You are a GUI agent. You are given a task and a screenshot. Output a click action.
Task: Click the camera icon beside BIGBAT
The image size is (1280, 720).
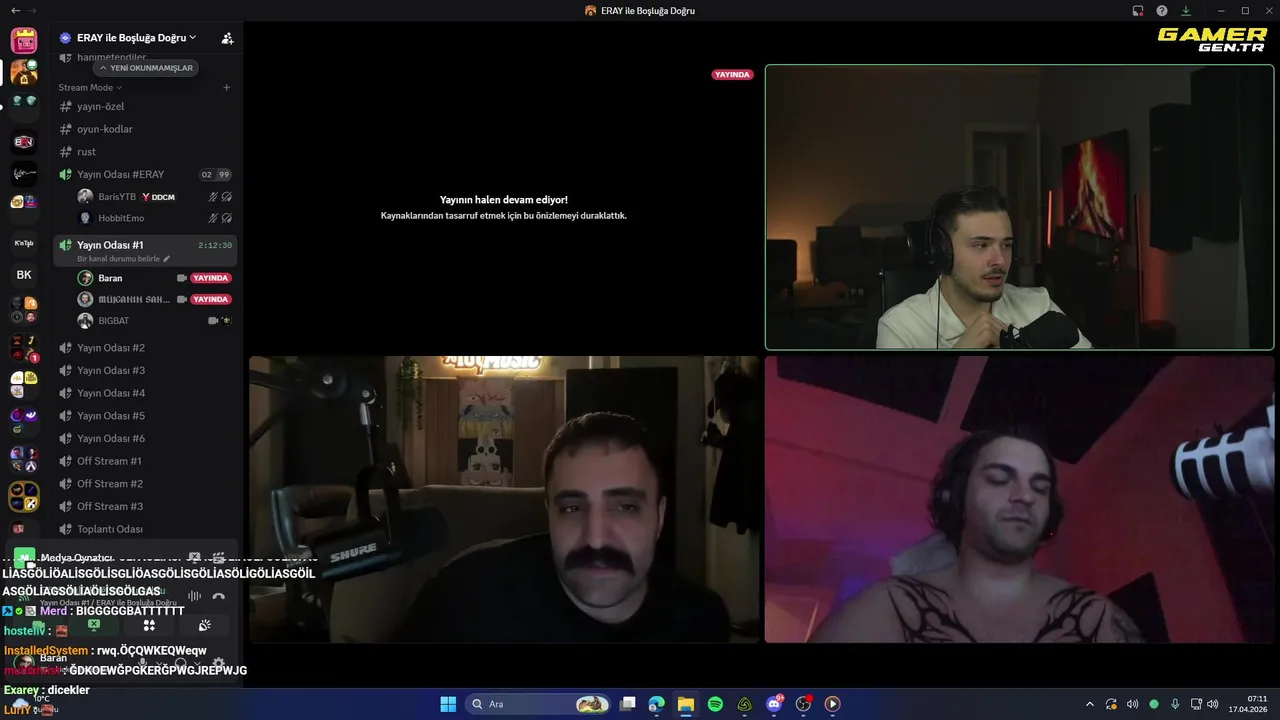click(213, 320)
